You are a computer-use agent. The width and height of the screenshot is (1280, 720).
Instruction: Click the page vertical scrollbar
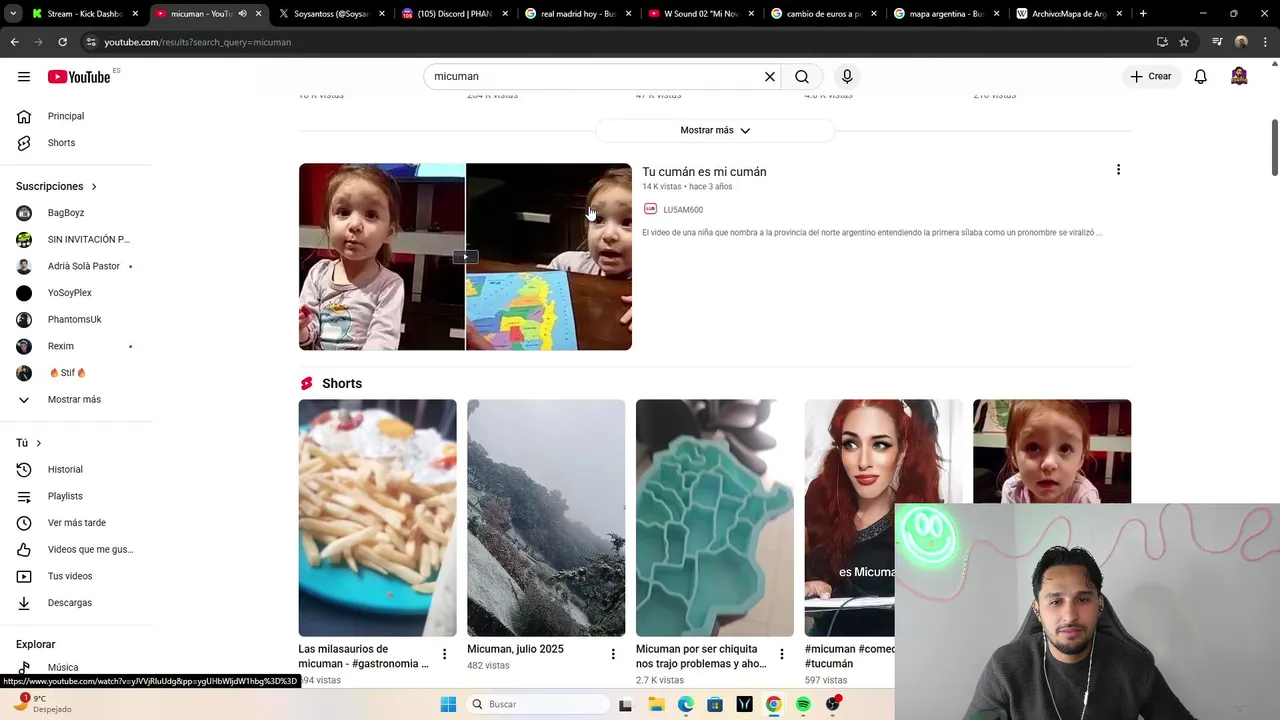coord(1274,147)
